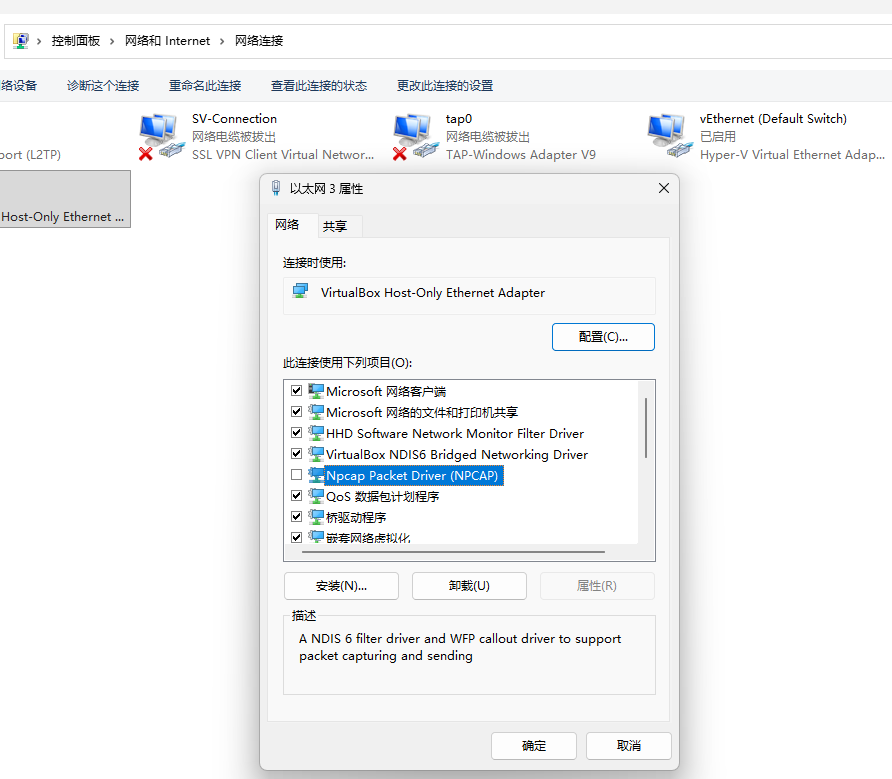Image resolution: width=892 pixels, height=779 pixels.
Task: Click the Control Panel icon in address bar
Action: tap(20, 41)
